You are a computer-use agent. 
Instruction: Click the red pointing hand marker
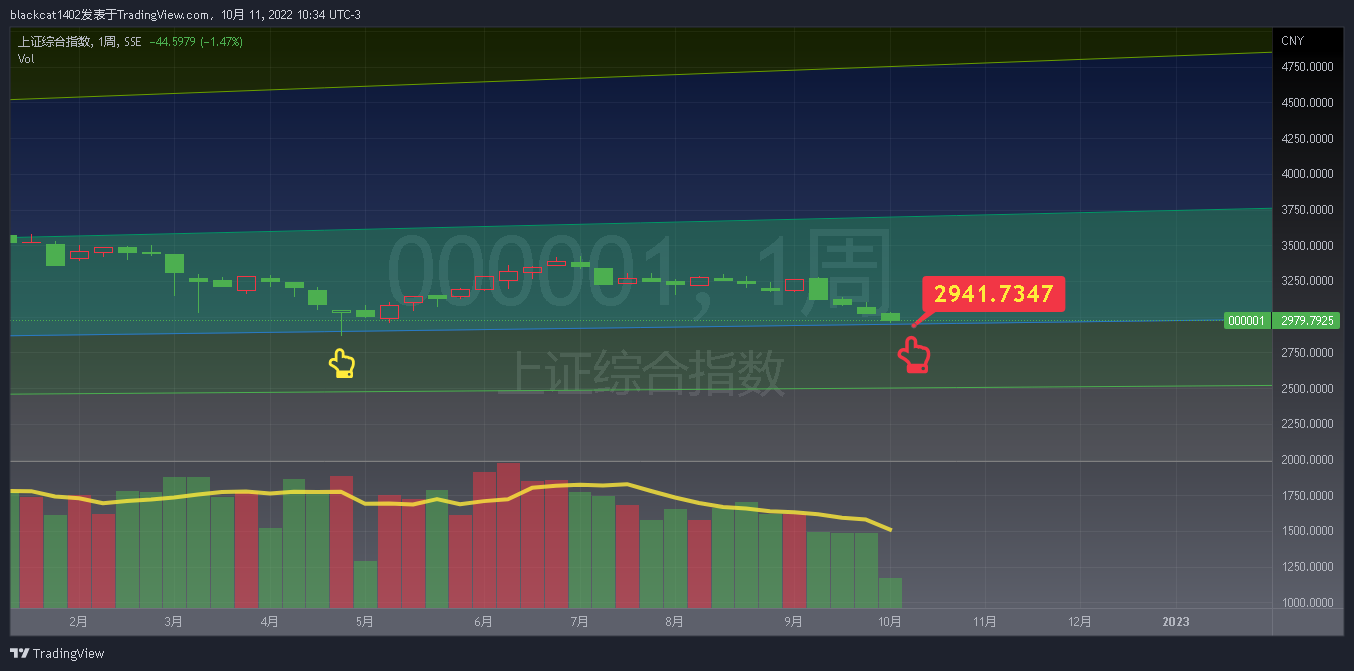pos(914,355)
